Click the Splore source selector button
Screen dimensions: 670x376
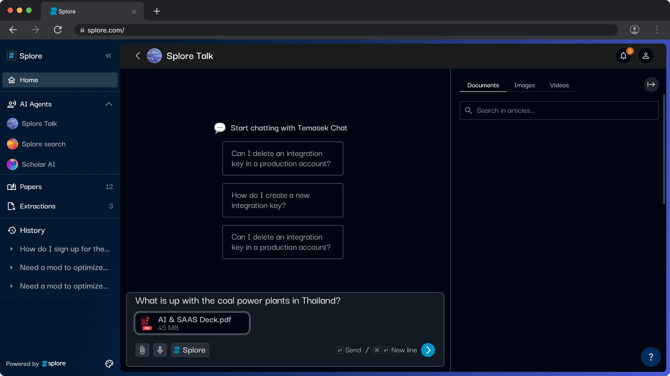coord(190,350)
